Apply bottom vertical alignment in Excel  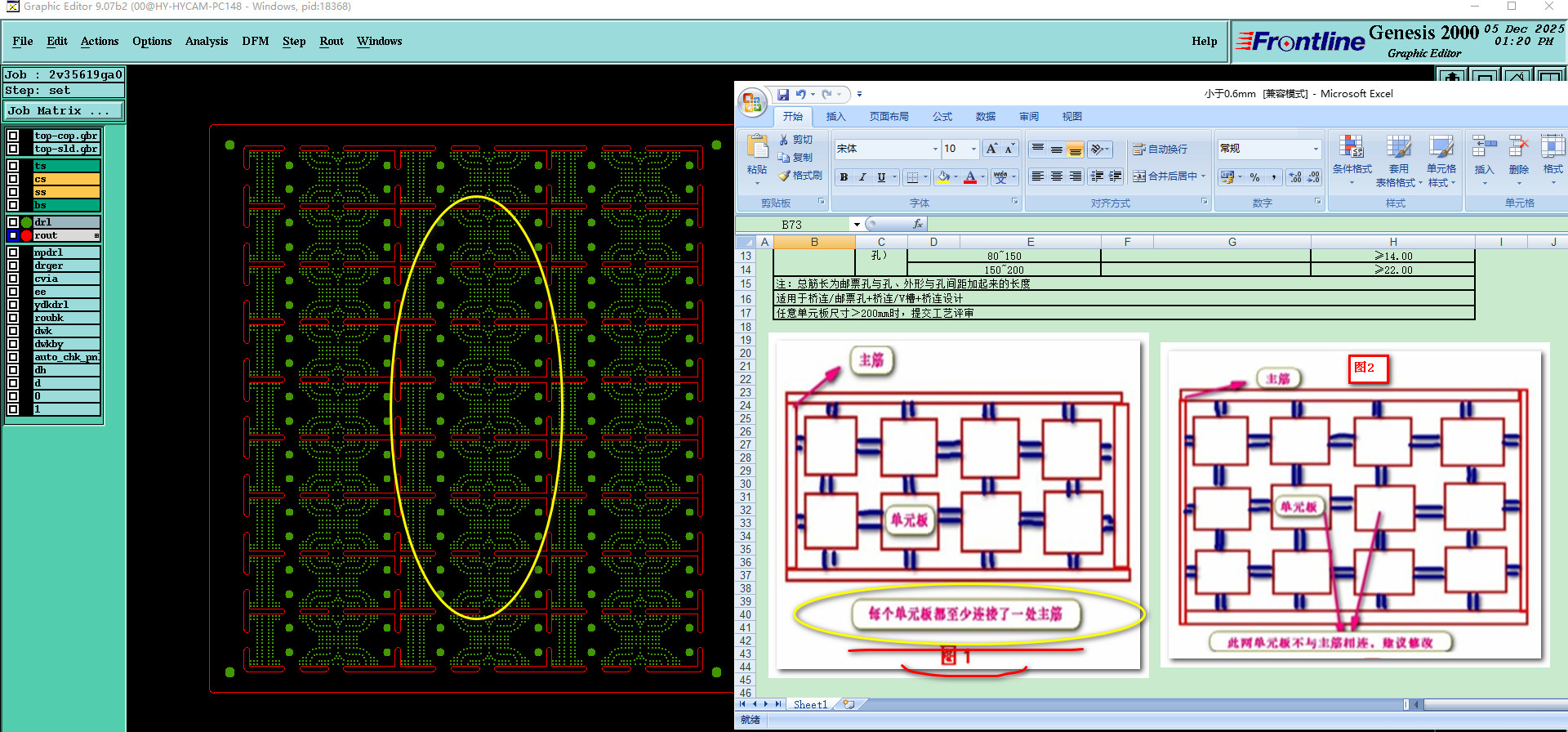click(x=1076, y=149)
